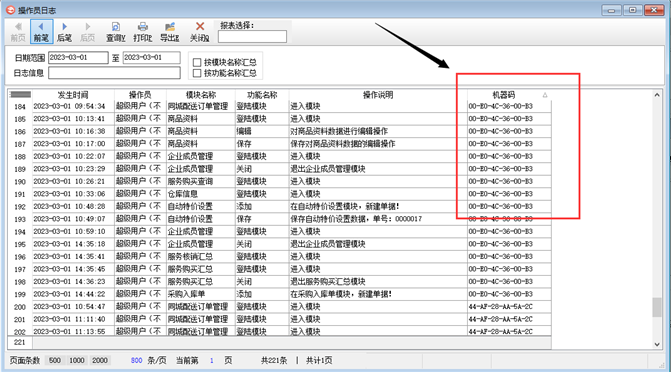This screenshot has width=671, height=372.
Task: Click the vertical scrollbar thumb
Action: (657, 307)
